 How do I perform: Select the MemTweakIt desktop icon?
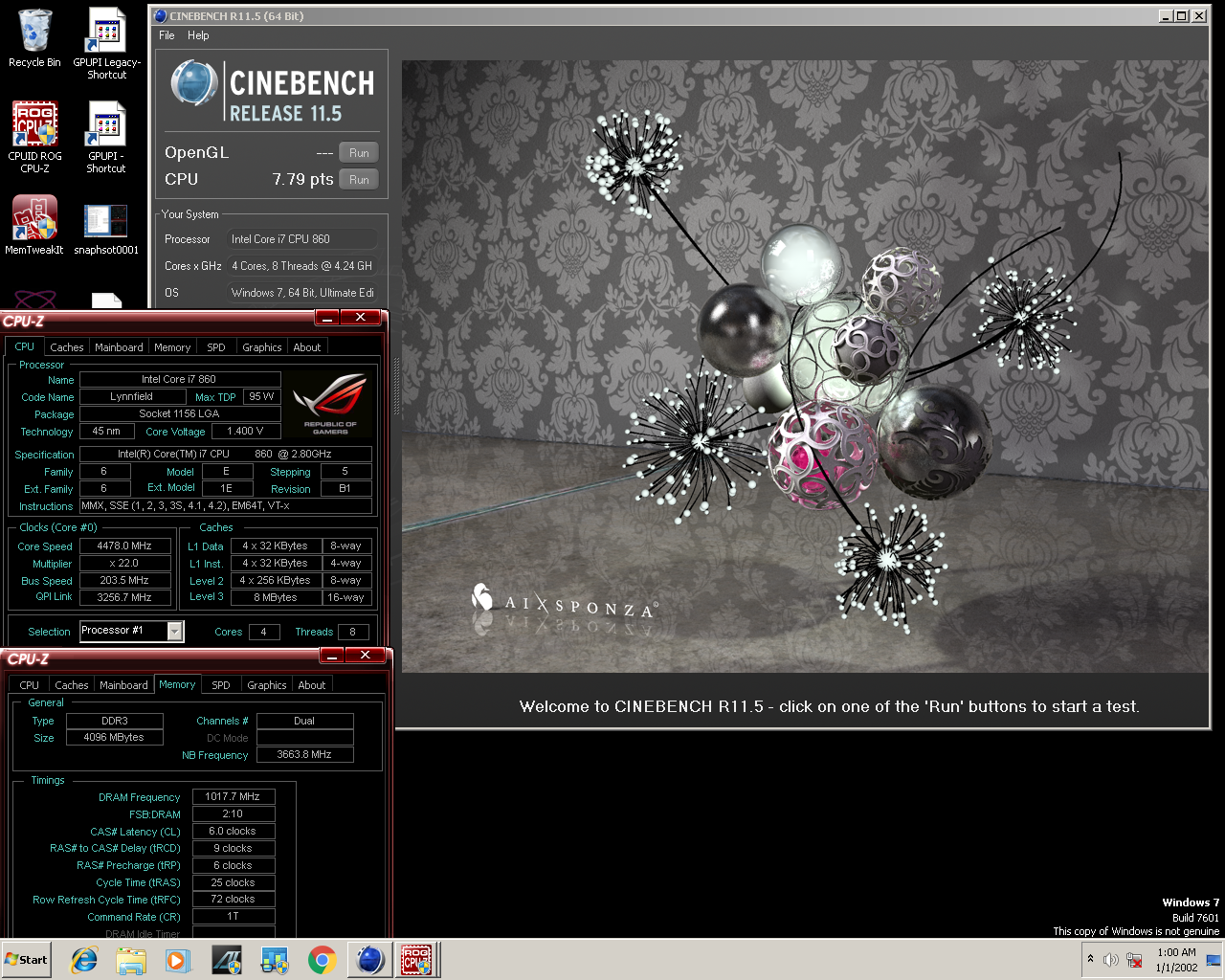pyautogui.click(x=34, y=225)
